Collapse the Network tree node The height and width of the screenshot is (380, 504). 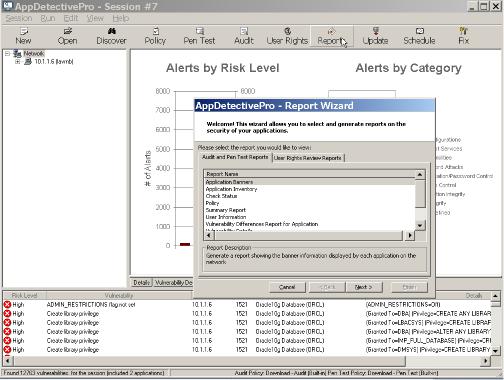[7, 54]
